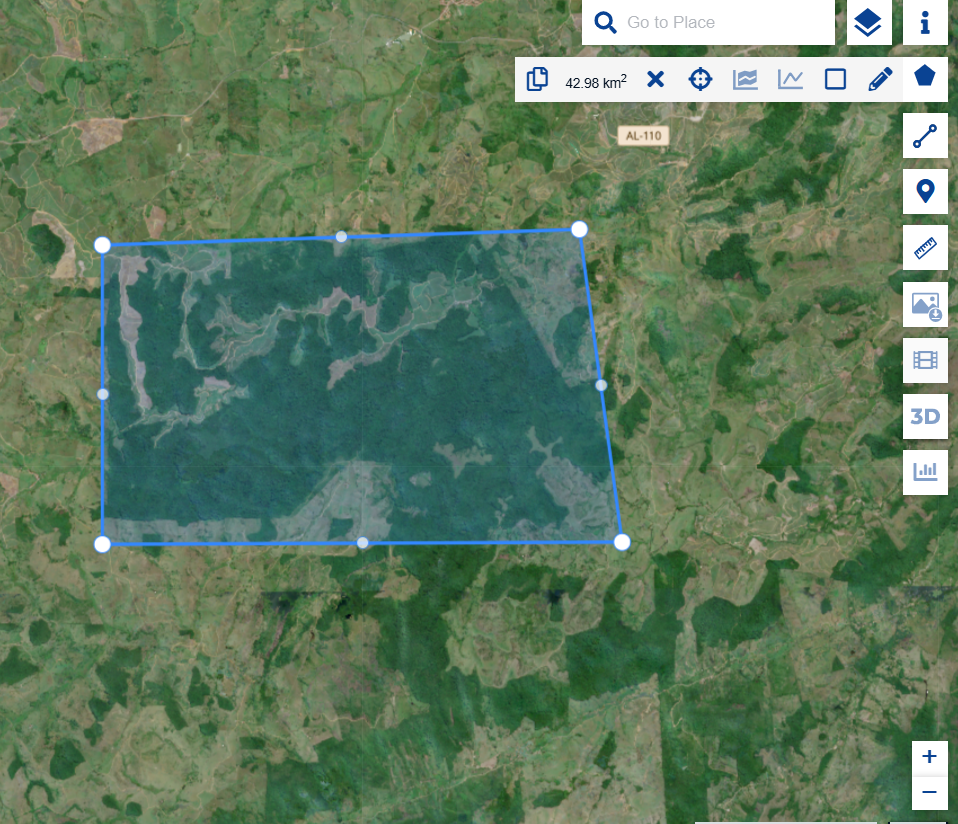This screenshot has width=958, height=824.
Task: Click the download image icon
Action: coord(925,304)
